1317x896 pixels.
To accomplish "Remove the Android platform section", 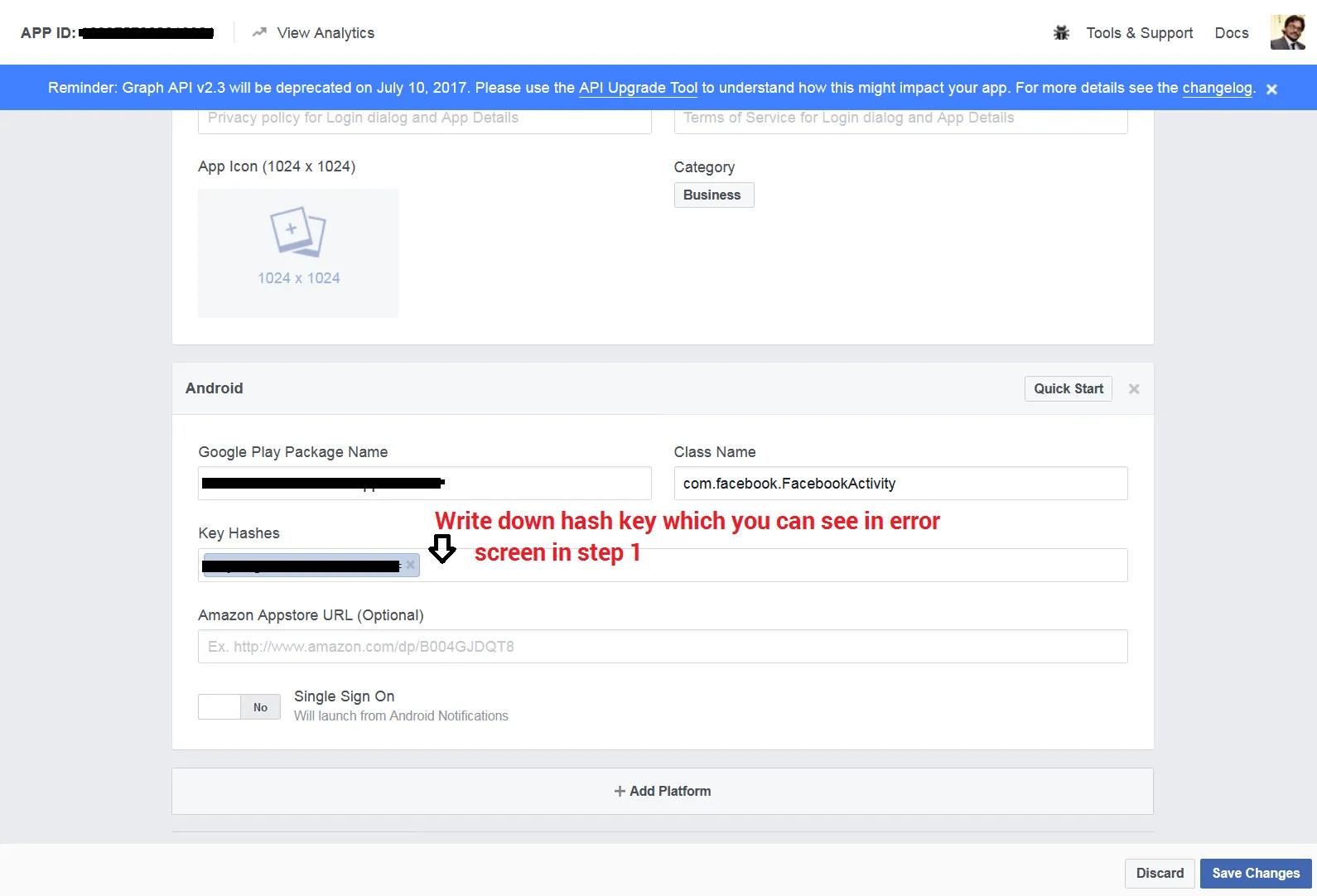I will (1134, 389).
